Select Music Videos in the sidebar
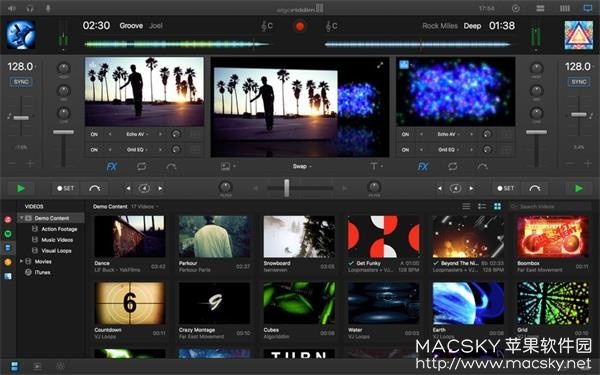The image size is (600, 375). tap(57, 240)
